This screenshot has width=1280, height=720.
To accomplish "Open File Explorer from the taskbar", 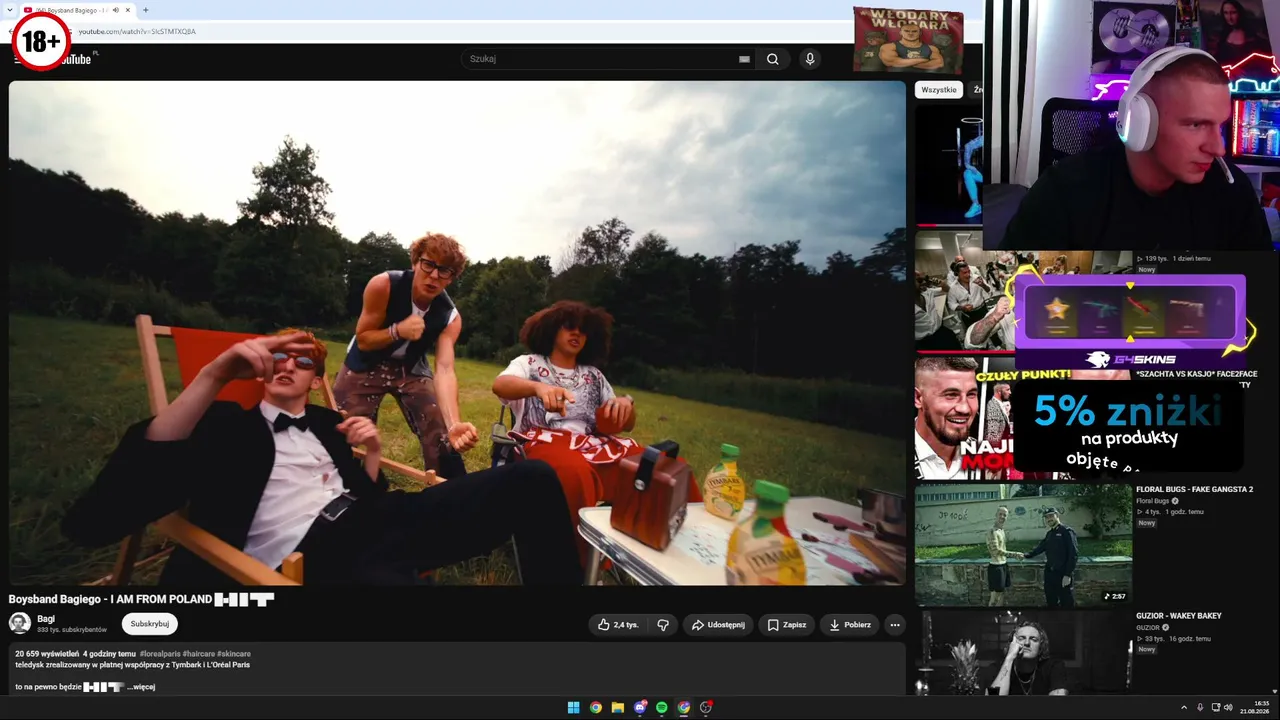I will 618,707.
